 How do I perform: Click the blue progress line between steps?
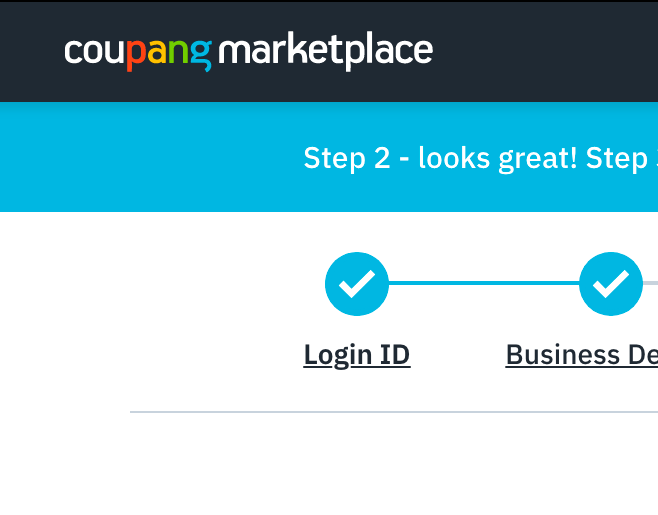pyautogui.click(x=484, y=283)
